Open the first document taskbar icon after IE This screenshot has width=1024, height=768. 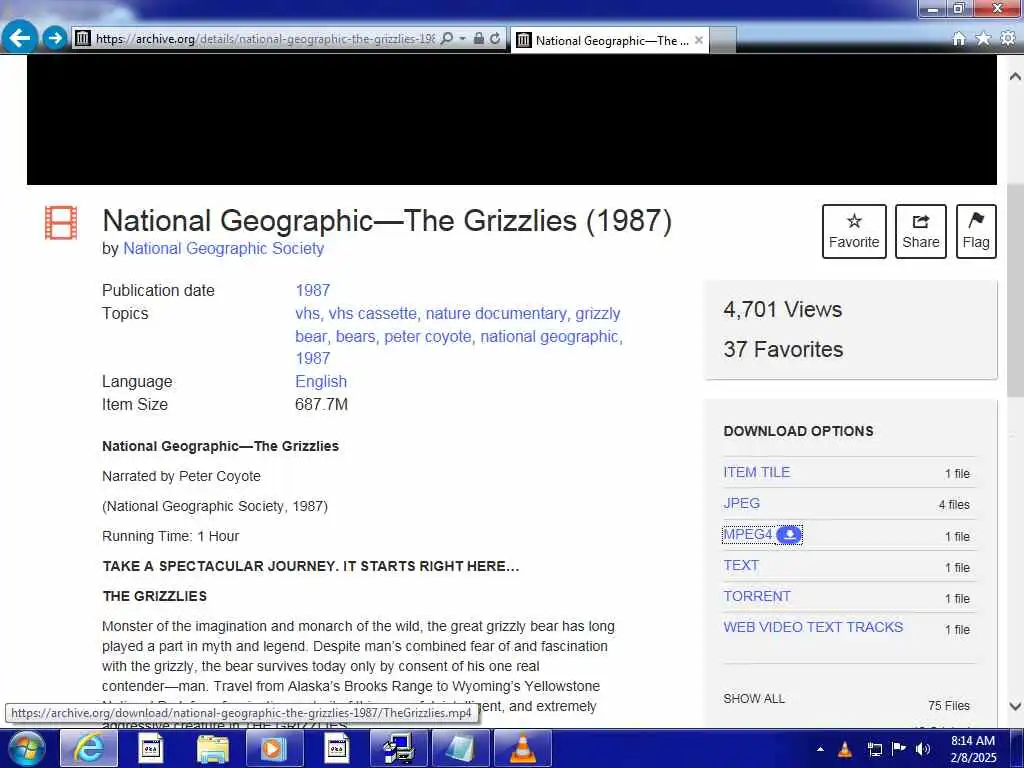click(152, 748)
